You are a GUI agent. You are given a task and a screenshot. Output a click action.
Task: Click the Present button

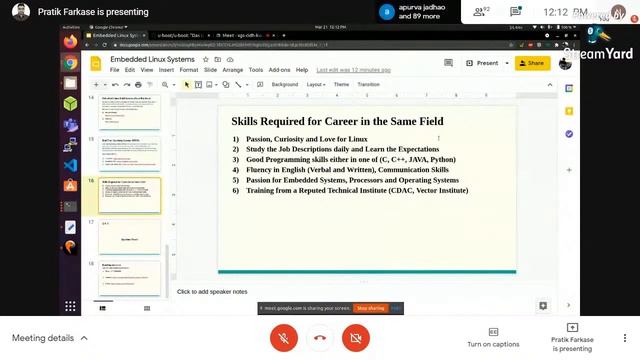(x=482, y=63)
